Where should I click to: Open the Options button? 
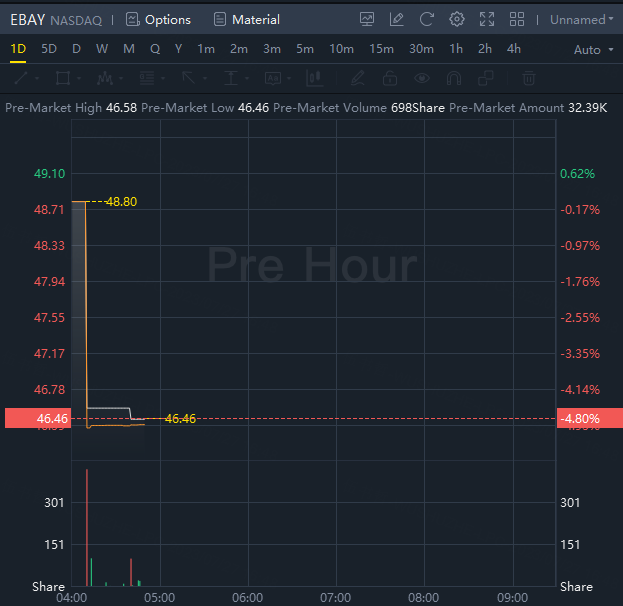[158, 19]
